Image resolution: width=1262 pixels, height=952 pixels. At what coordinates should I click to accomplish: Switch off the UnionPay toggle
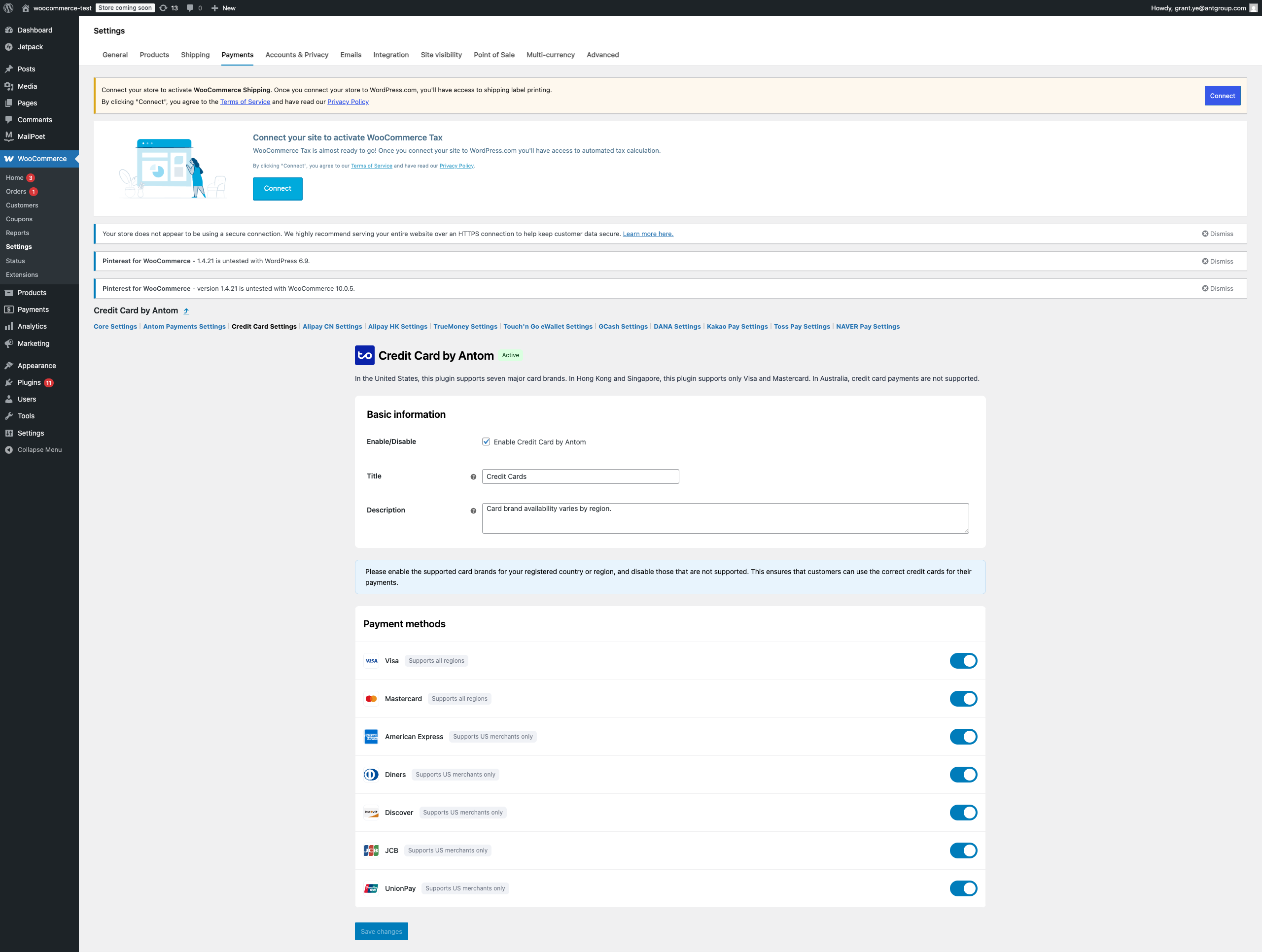963,888
